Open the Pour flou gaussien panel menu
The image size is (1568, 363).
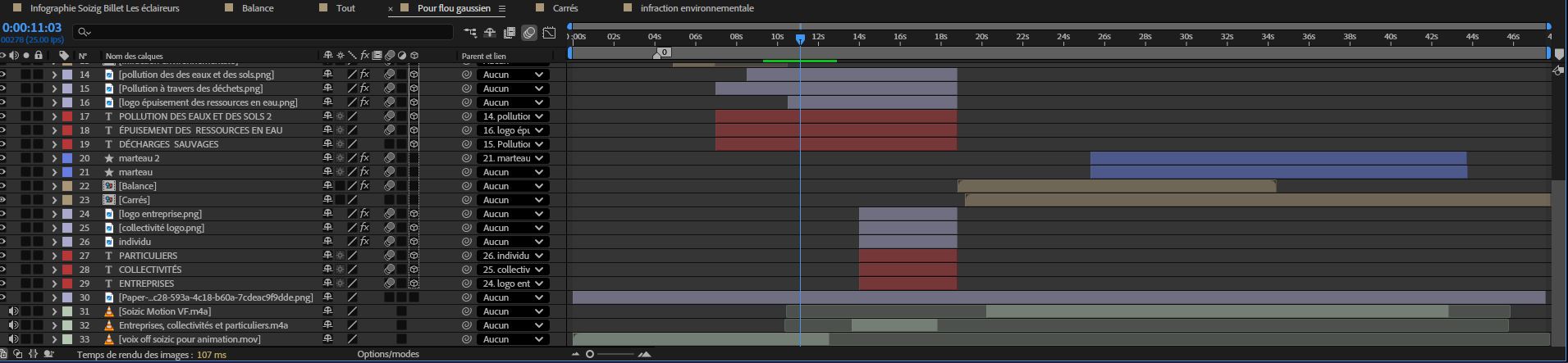click(x=502, y=8)
